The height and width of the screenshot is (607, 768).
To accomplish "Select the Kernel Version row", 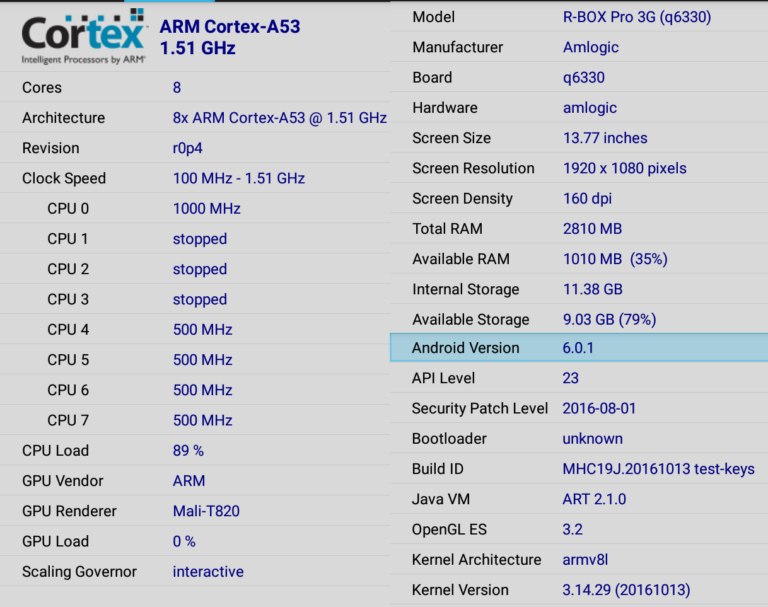I will click(x=579, y=590).
